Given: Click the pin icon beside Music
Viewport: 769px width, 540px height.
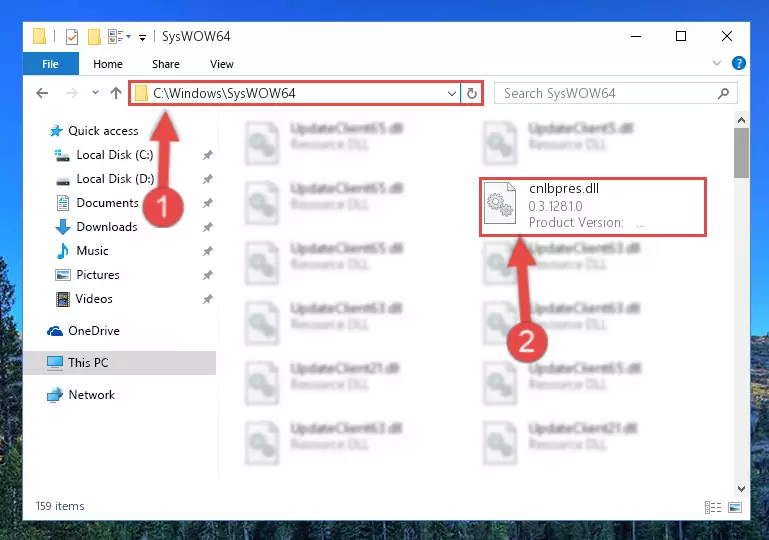Looking at the screenshot, I should [x=207, y=251].
